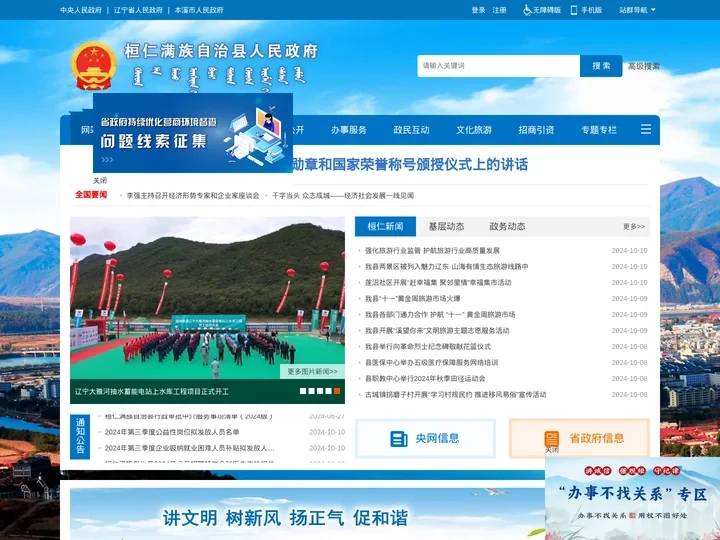720x540 pixels.
Task: Open the 省政府信息 button
Action: [579, 439]
